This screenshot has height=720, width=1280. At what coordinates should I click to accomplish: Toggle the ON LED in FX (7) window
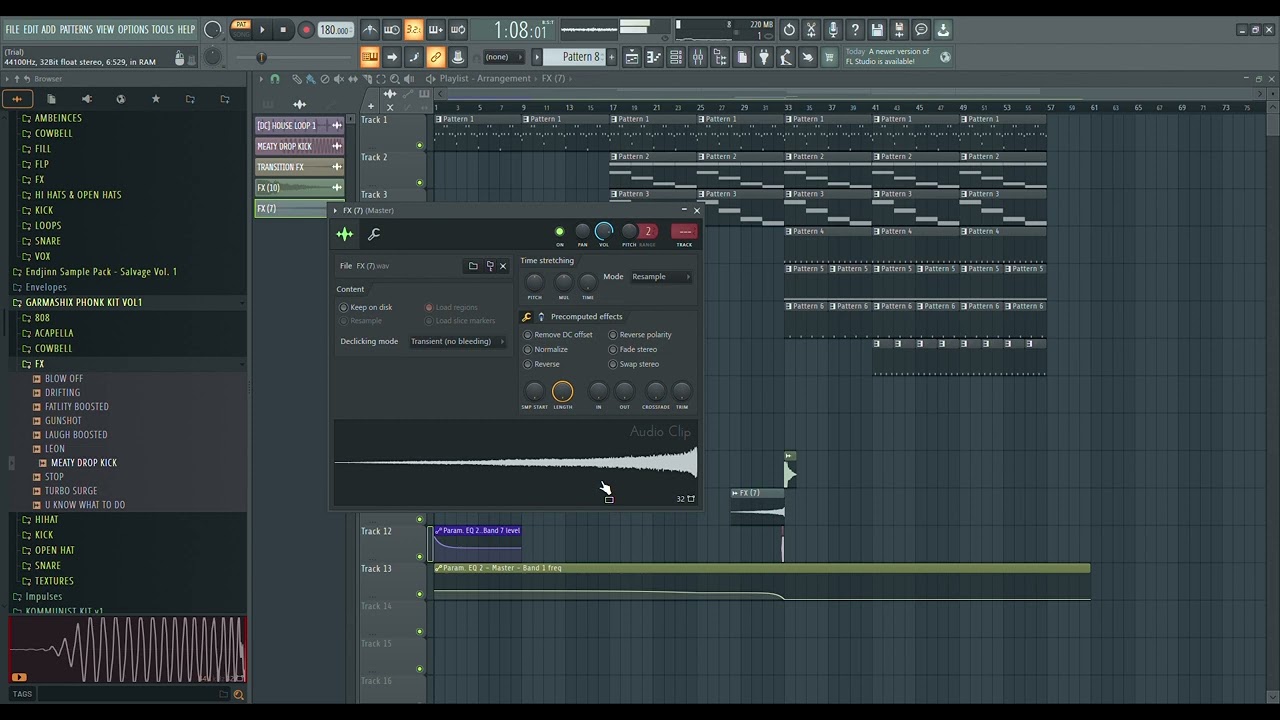560,232
